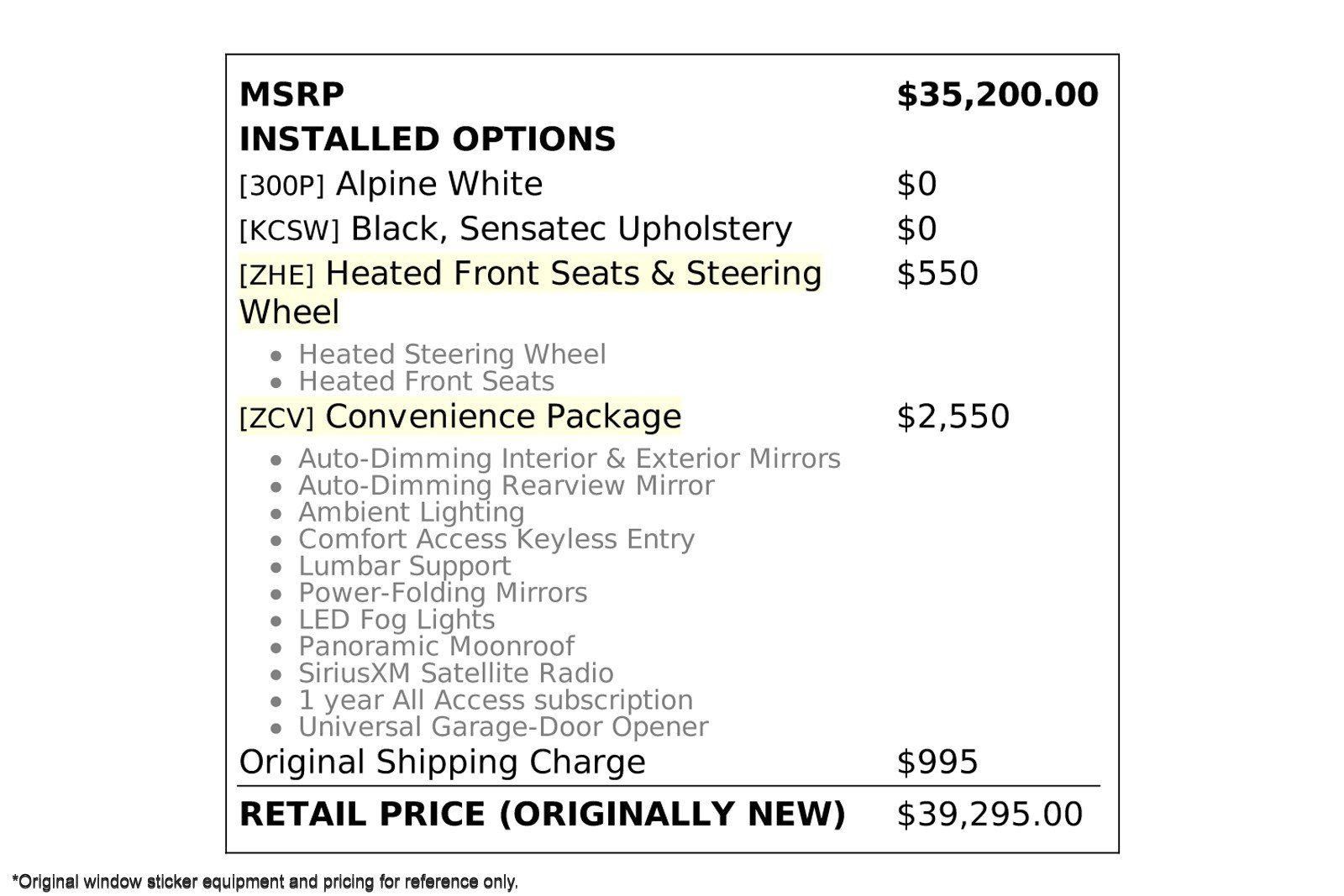The image size is (1344, 896).
Task: Click the $2,550 package price
Action: pyautogui.click(x=953, y=417)
